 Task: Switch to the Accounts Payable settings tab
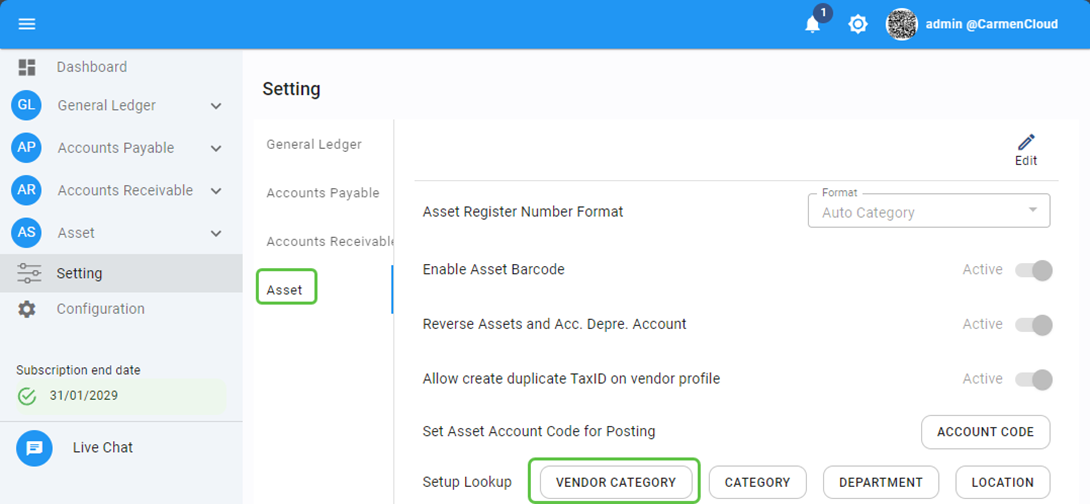pos(322,193)
